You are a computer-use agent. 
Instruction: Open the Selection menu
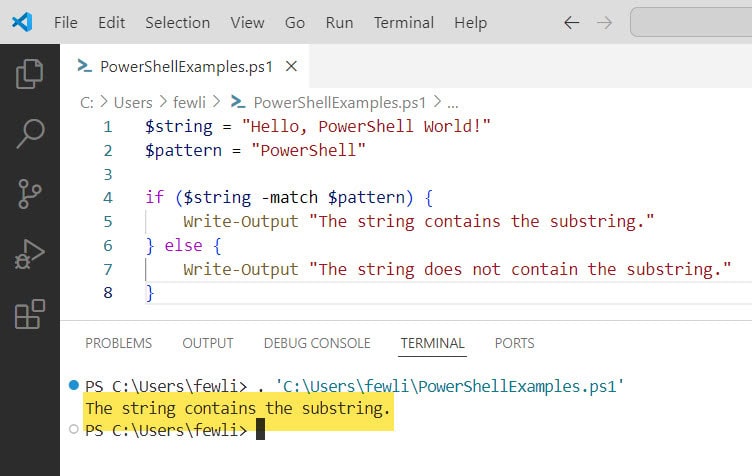(177, 23)
